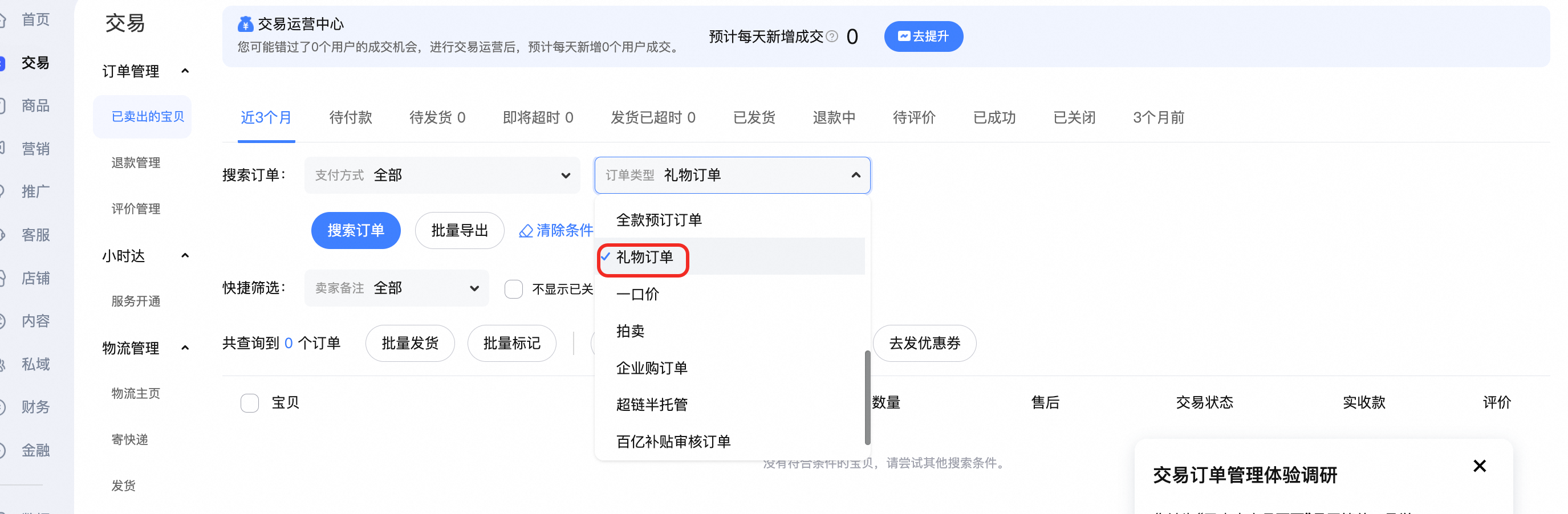Go to 店铺 in the left navigation
1568x514 pixels.
35,279
